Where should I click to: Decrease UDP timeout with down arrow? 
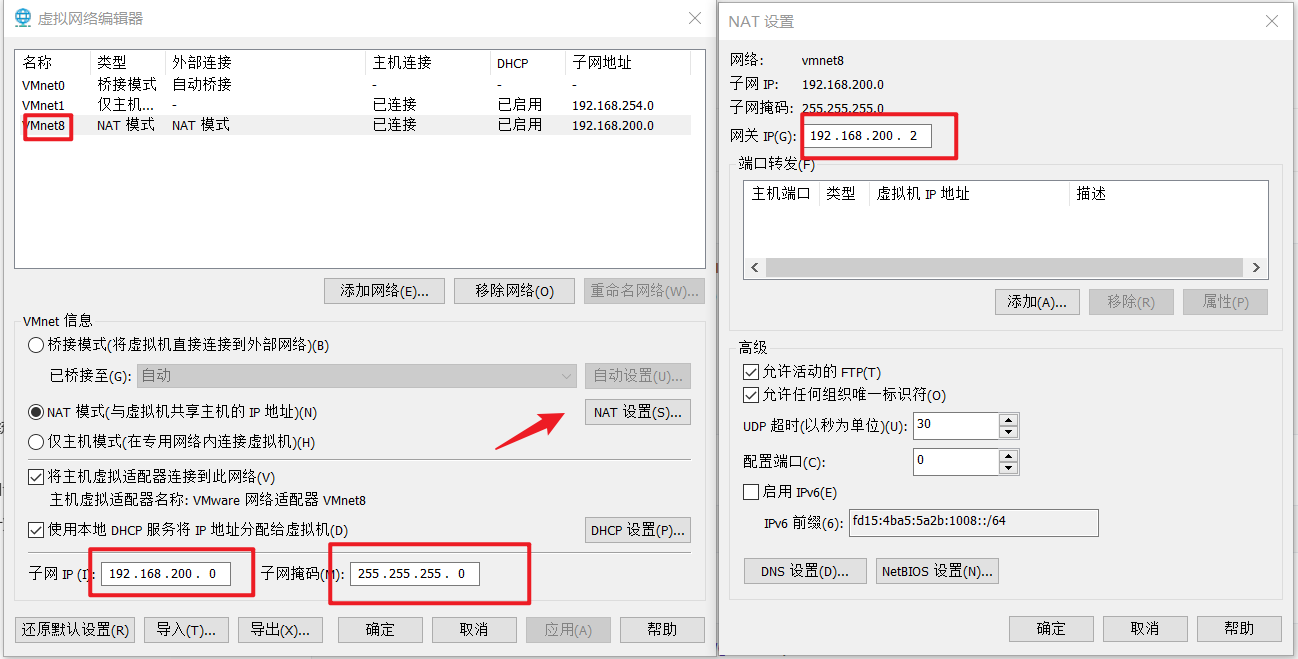pyautogui.click(x=1008, y=432)
